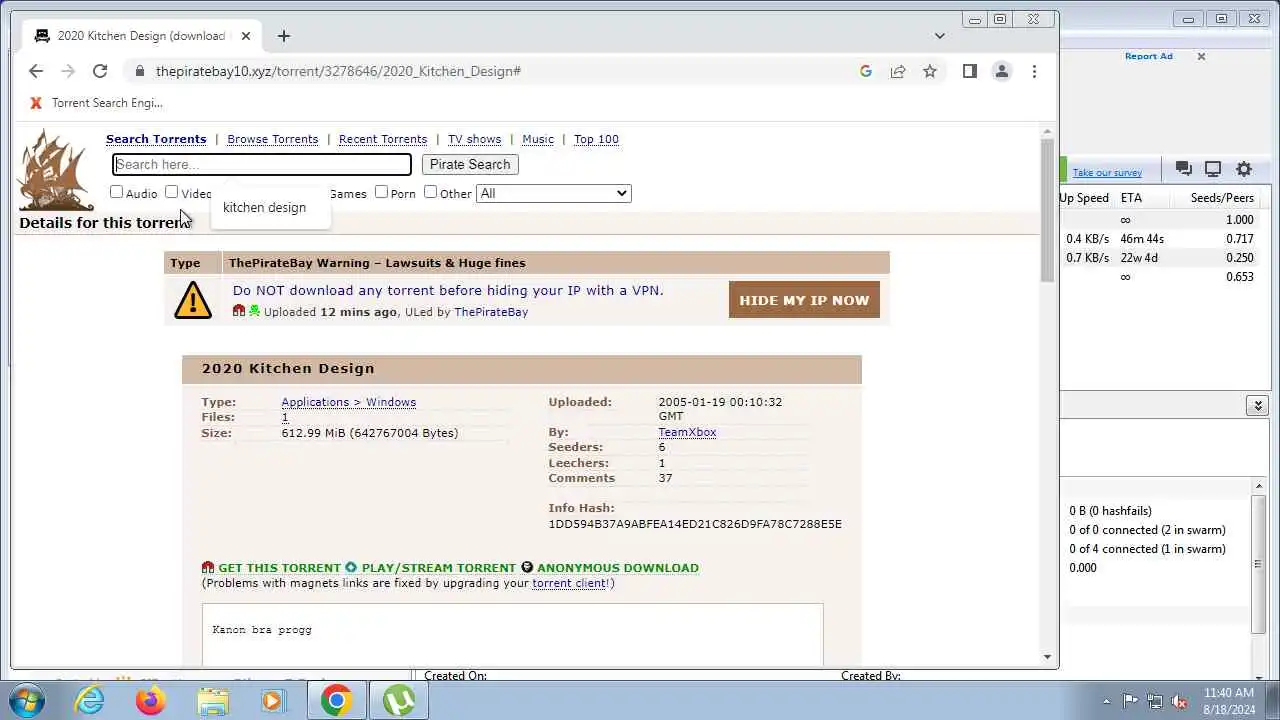Click Seeds/Peers column header in uTorrent

[x=1222, y=198]
